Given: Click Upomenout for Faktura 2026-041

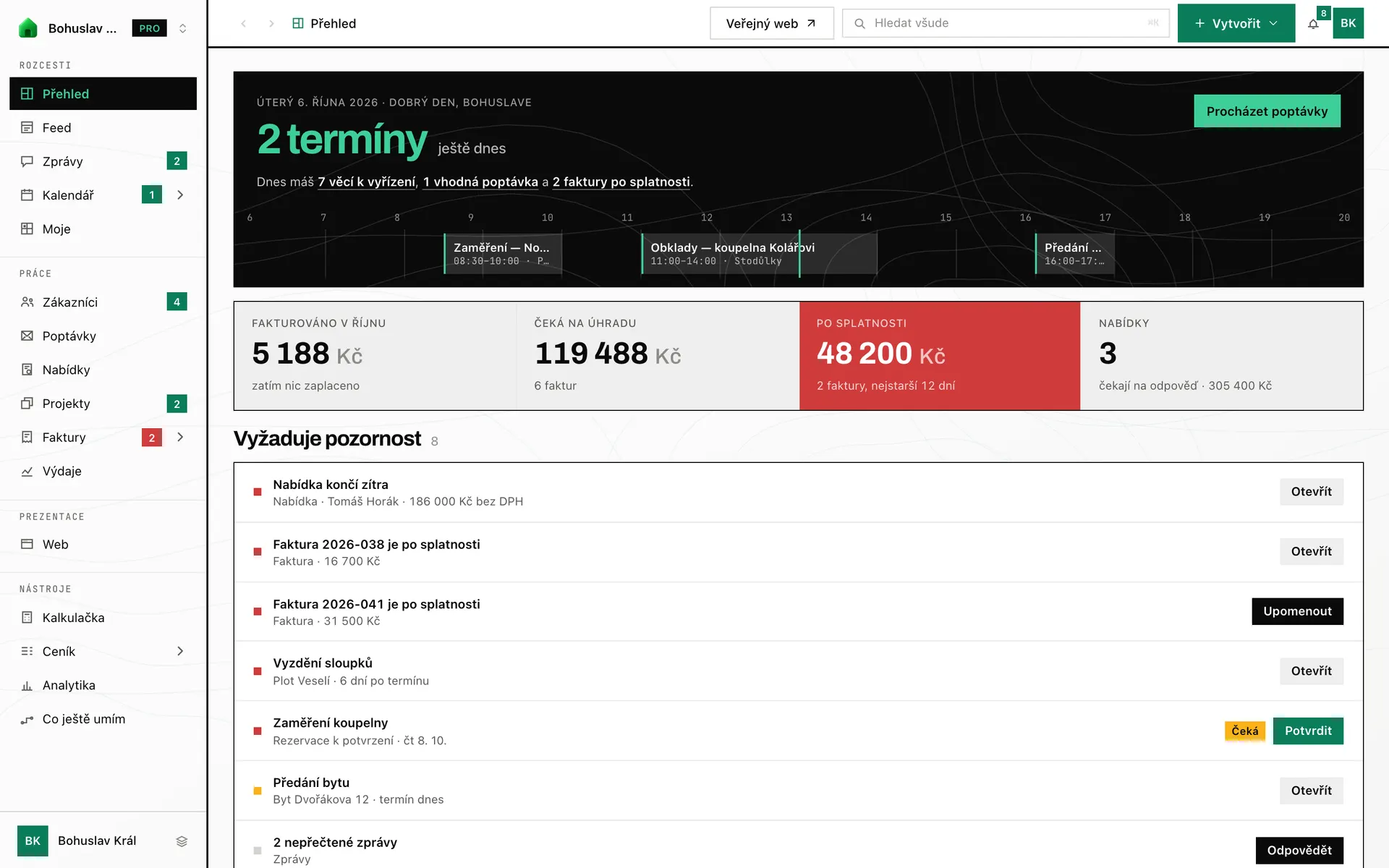Looking at the screenshot, I should coord(1297,611).
